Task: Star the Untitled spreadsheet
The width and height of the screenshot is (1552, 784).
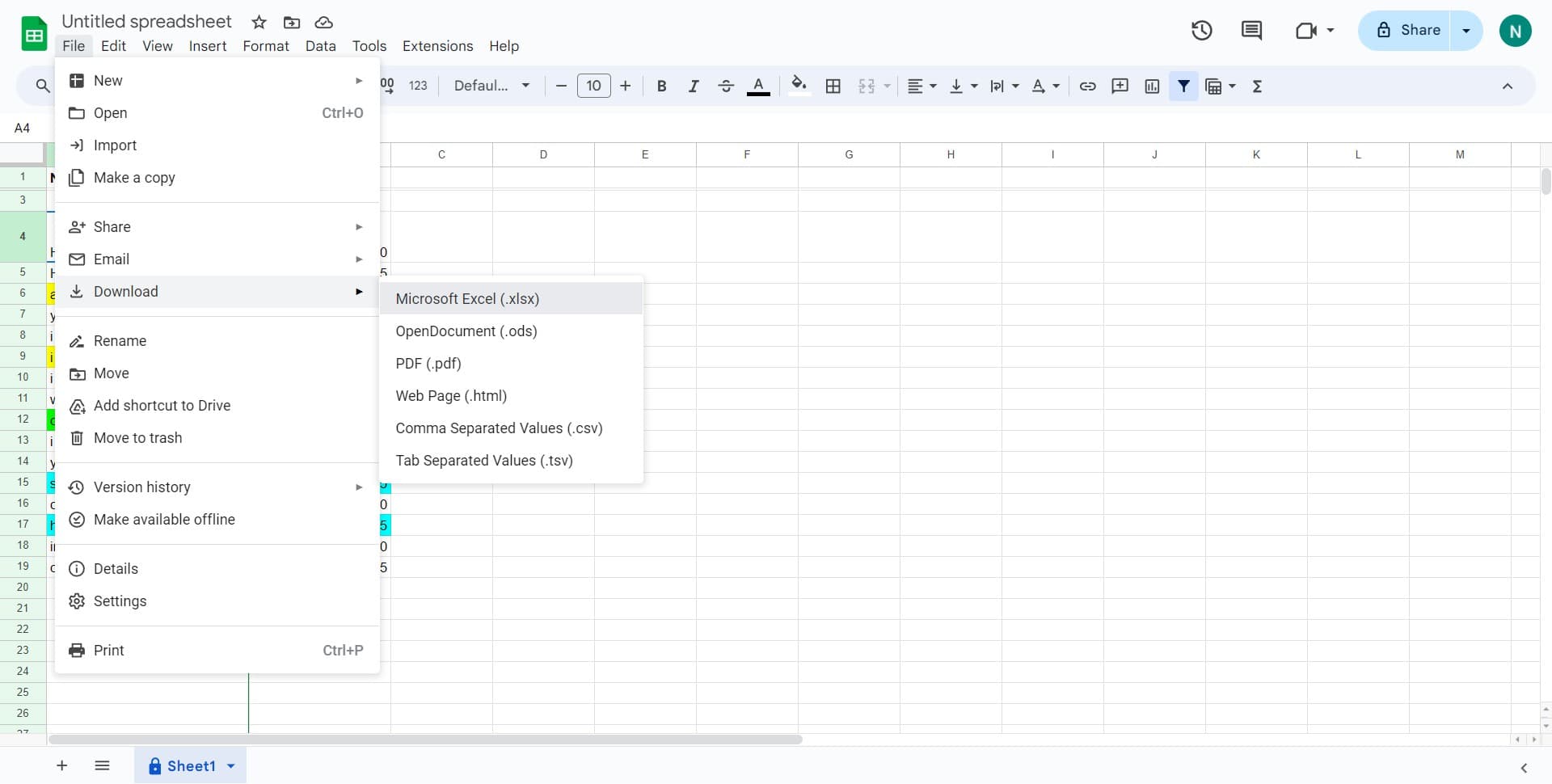Action: tap(259, 23)
